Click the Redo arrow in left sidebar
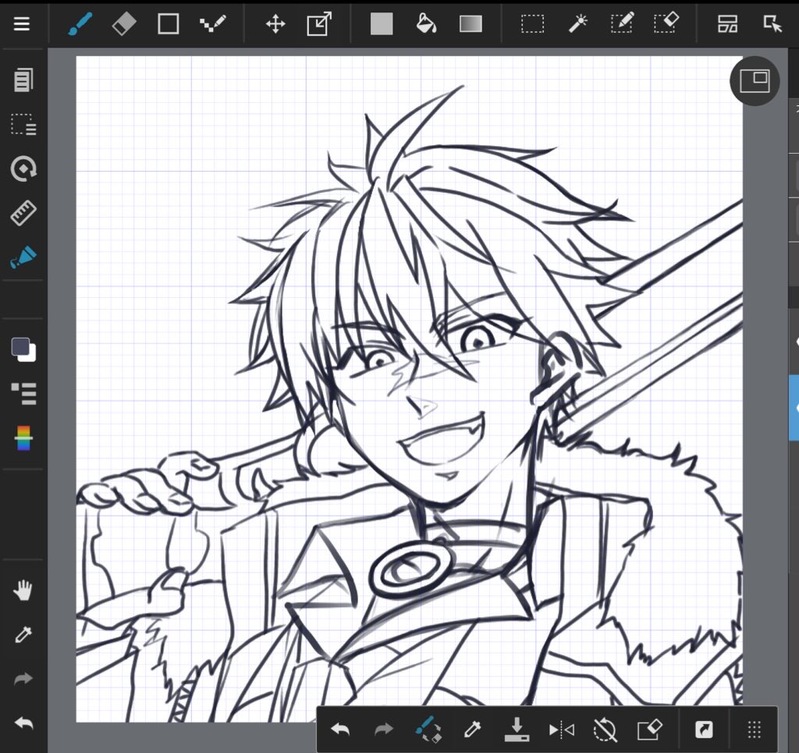799x753 pixels. pyautogui.click(x=23, y=679)
